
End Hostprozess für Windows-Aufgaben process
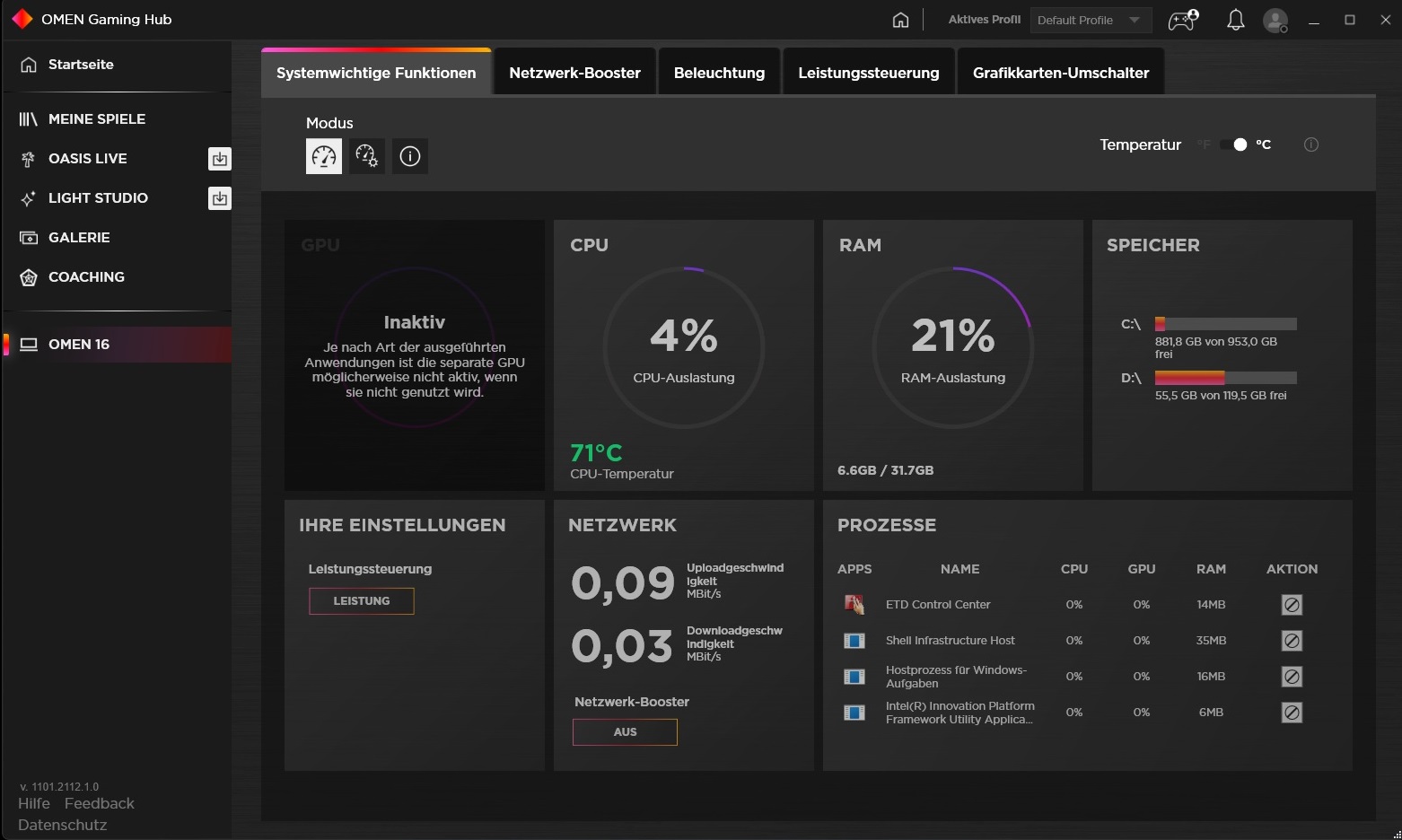tap(1292, 677)
